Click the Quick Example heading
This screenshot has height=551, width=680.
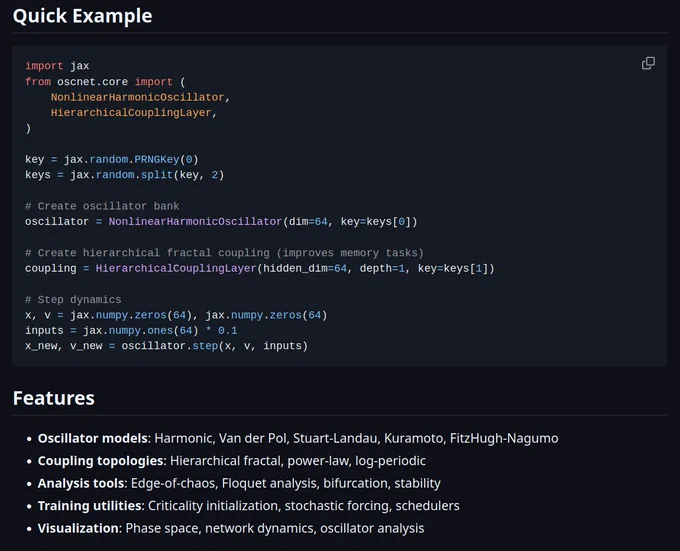[x=82, y=16]
